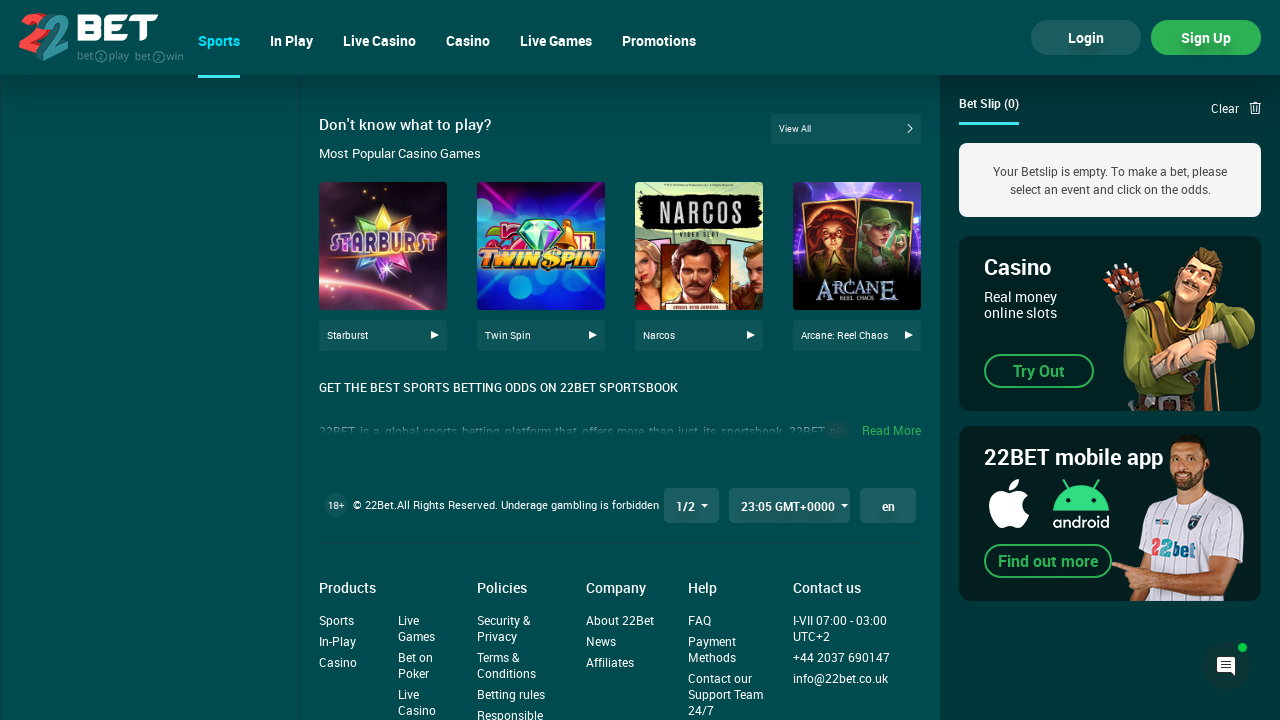Screen dimensions: 1280x720
Task: Select the Bet Slip (0) tab
Action: 989,104
